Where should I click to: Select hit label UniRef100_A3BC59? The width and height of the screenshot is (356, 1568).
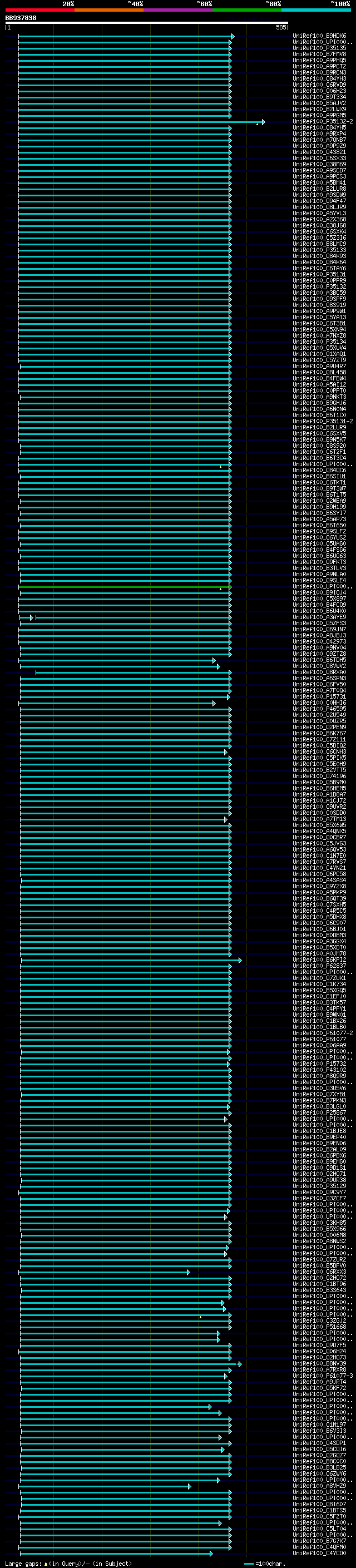coord(319,293)
